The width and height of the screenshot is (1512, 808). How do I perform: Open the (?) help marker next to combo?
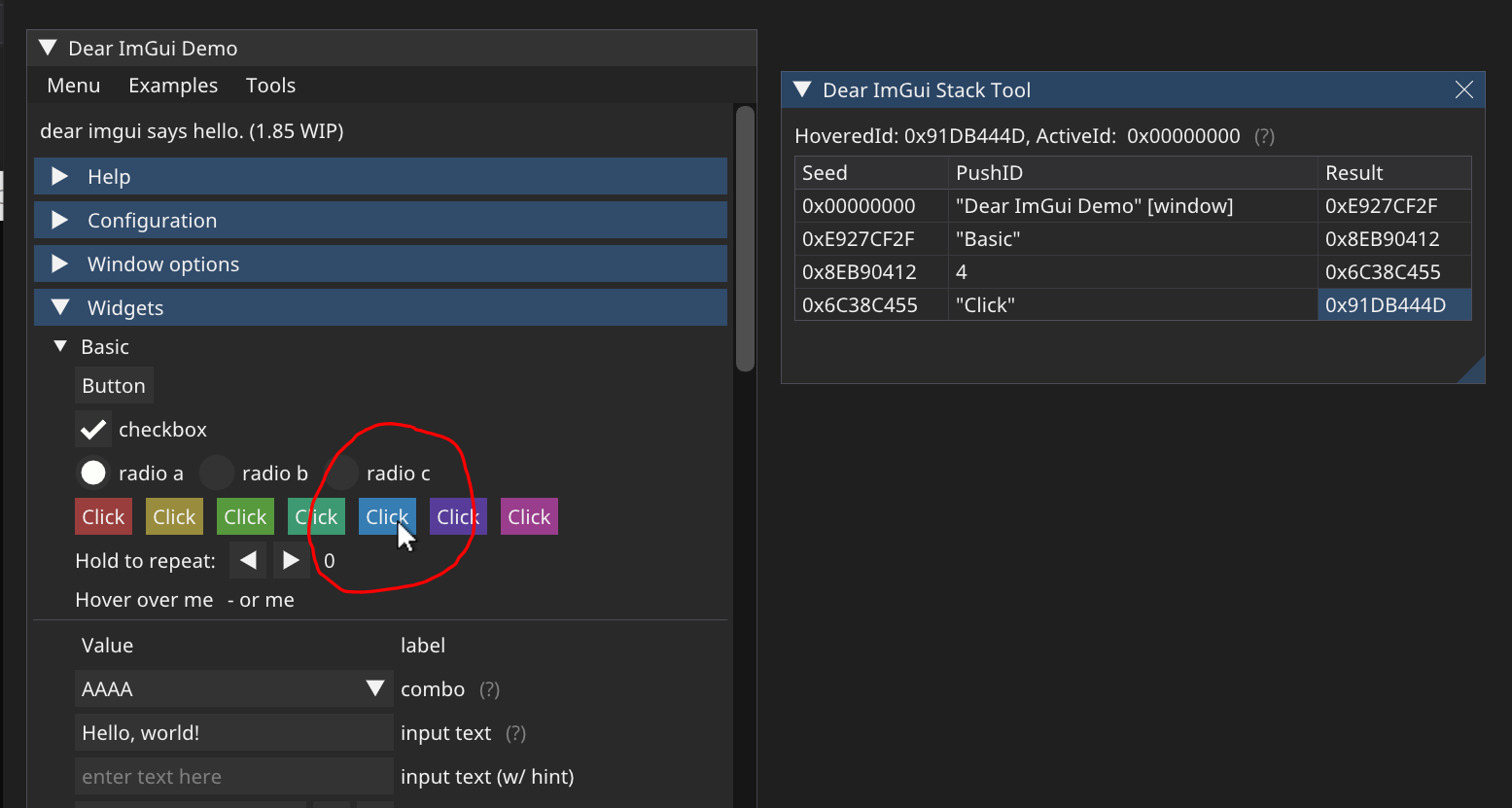[x=489, y=689]
